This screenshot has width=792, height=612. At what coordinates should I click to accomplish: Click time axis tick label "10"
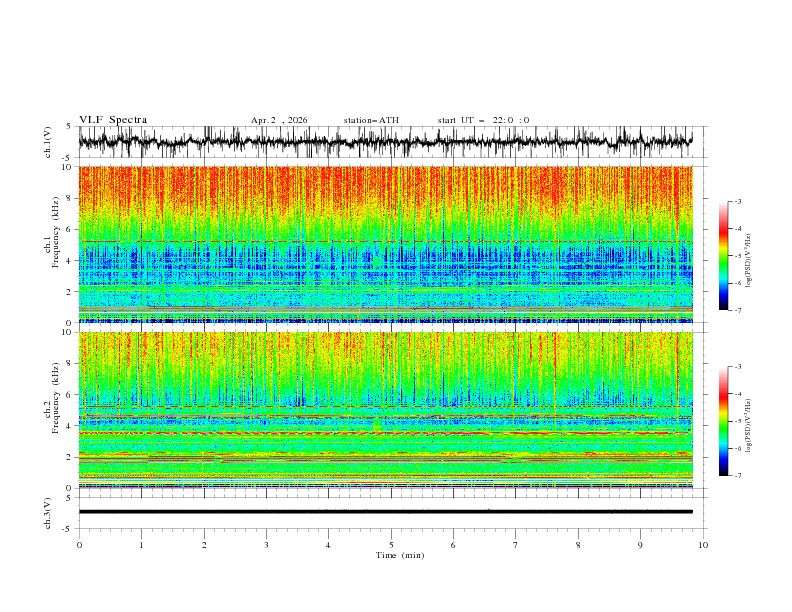[x=703, y=545]
